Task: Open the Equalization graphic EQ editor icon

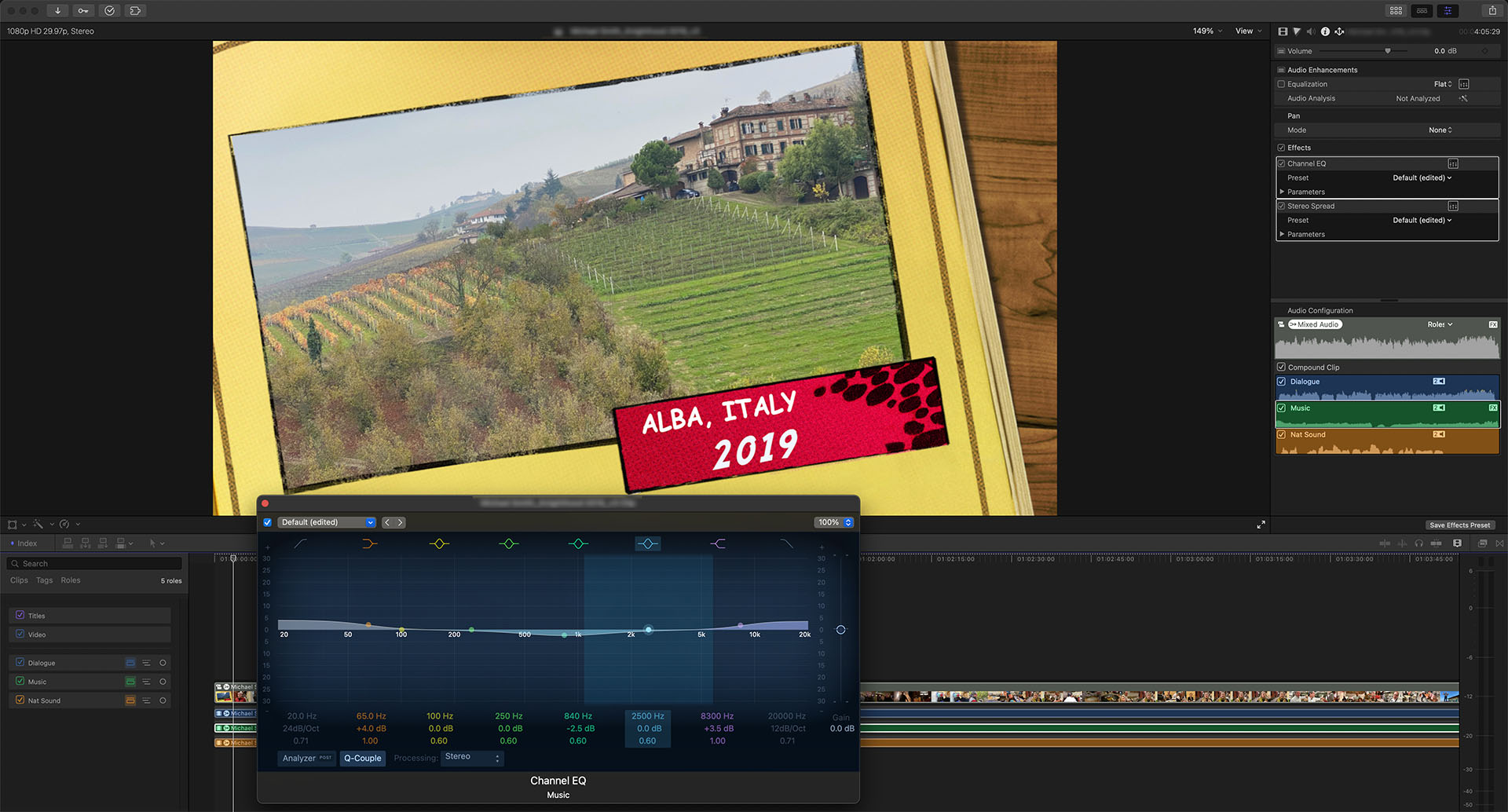Action: [1464, 84]
